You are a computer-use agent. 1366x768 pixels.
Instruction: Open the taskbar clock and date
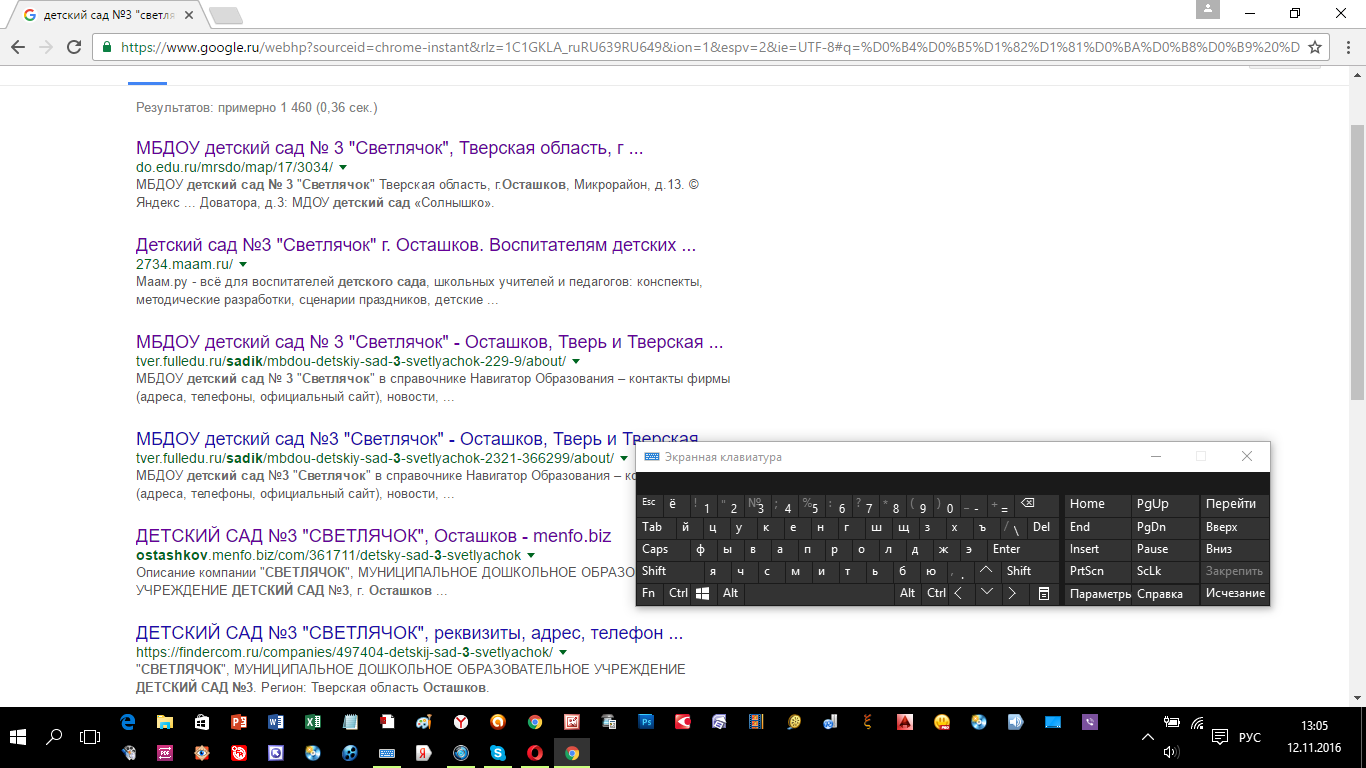click(x=1314, y=737)
